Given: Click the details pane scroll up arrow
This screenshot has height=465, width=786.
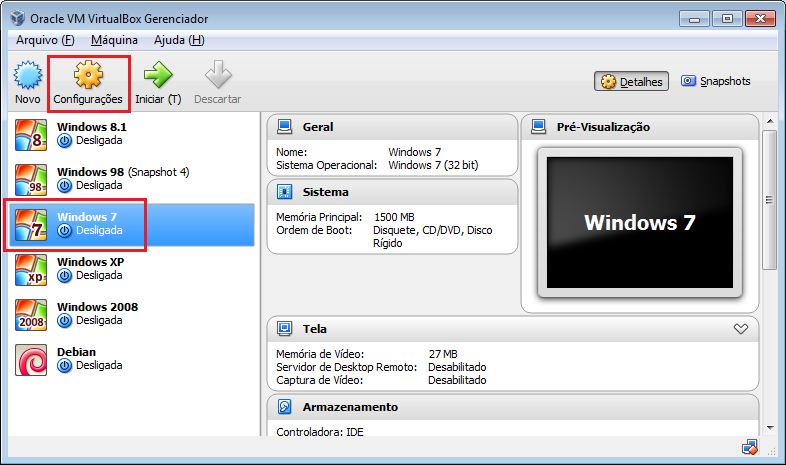Looking at the screenshot, I should pos(770,121).
